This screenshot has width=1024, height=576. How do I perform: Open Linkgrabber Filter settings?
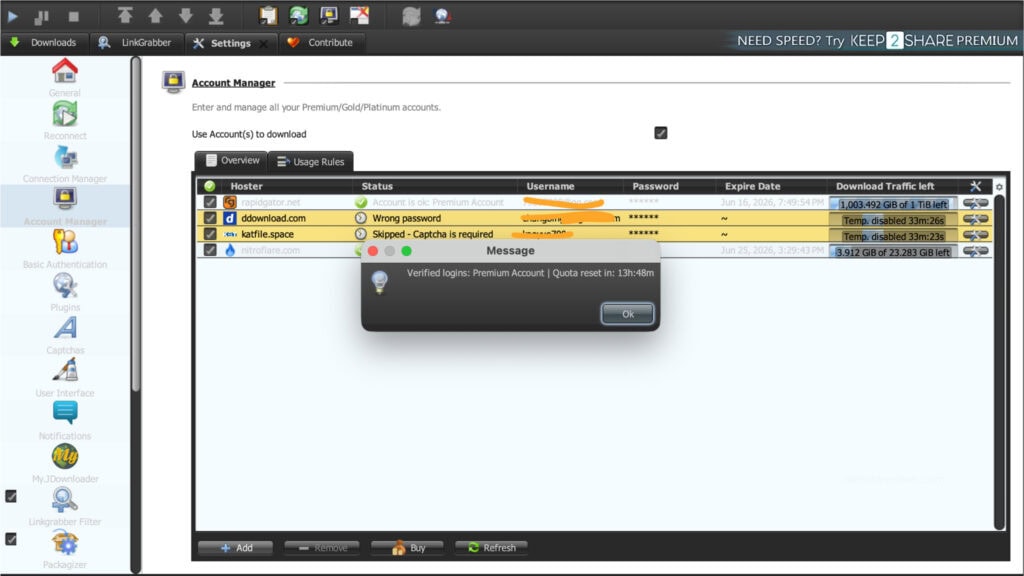pyautogui.click(x=65, y=507)
